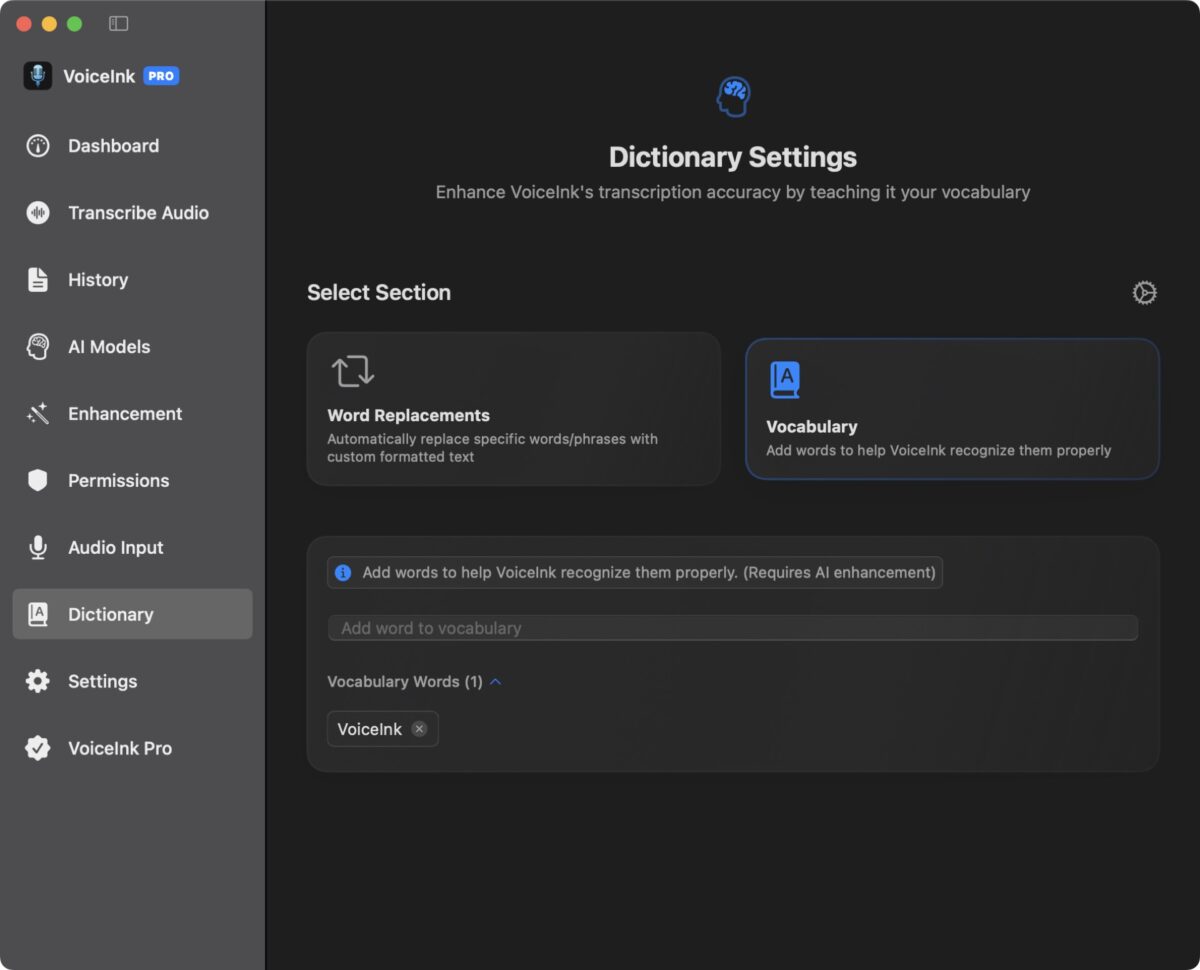
Task: Open the Dashboard section
Action: coord(132,146)
